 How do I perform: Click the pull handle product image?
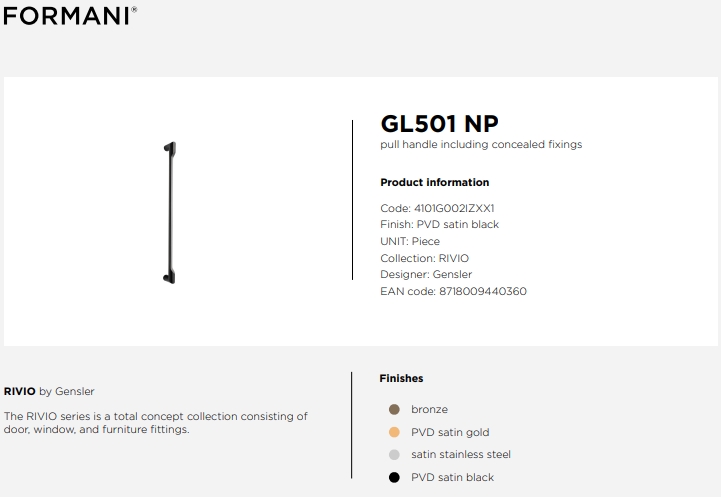coord(170,212)
